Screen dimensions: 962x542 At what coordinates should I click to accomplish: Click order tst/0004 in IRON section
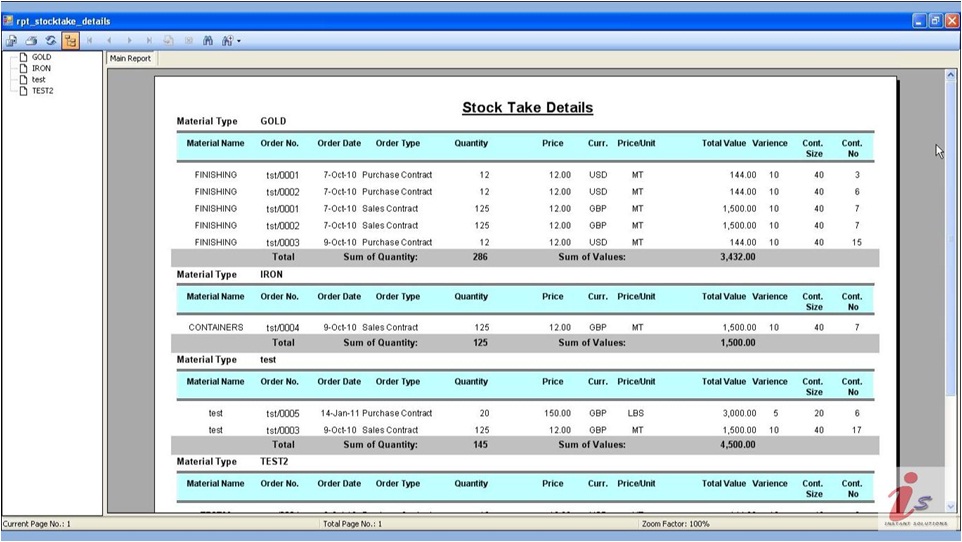[x=283, y=328]
